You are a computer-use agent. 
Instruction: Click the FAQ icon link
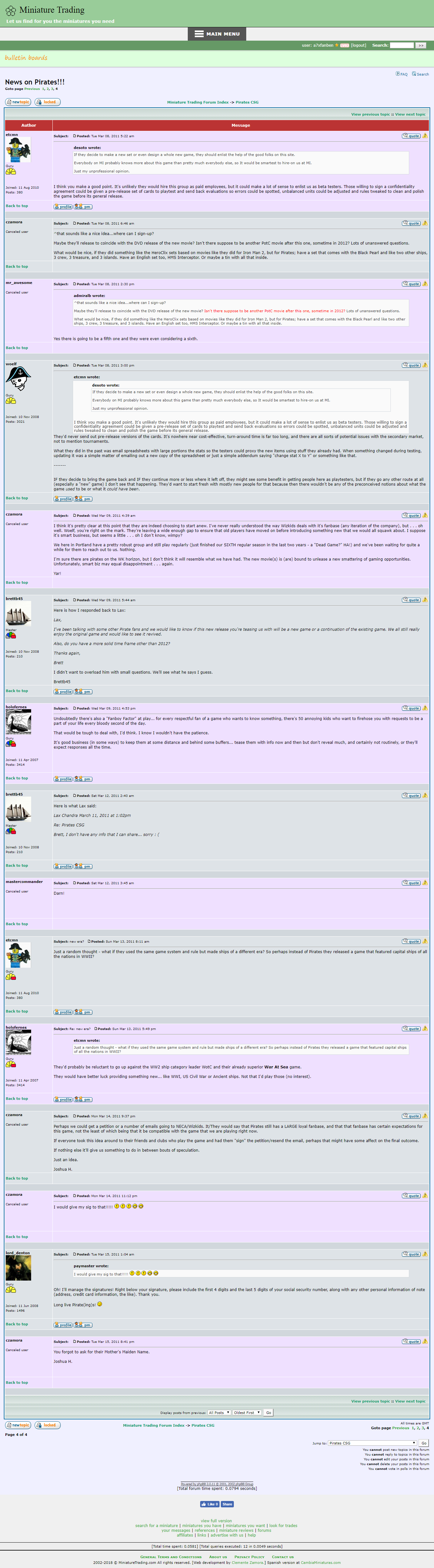(x=401, y=74)
